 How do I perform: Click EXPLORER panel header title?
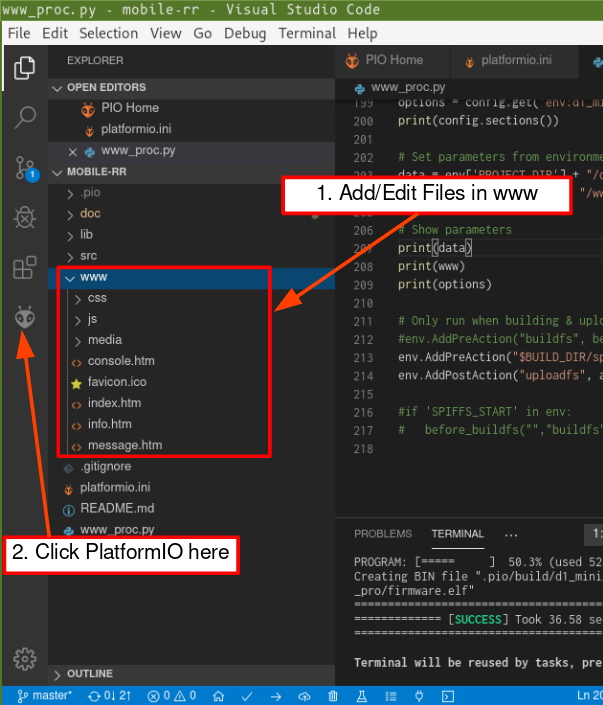(95, 60)
